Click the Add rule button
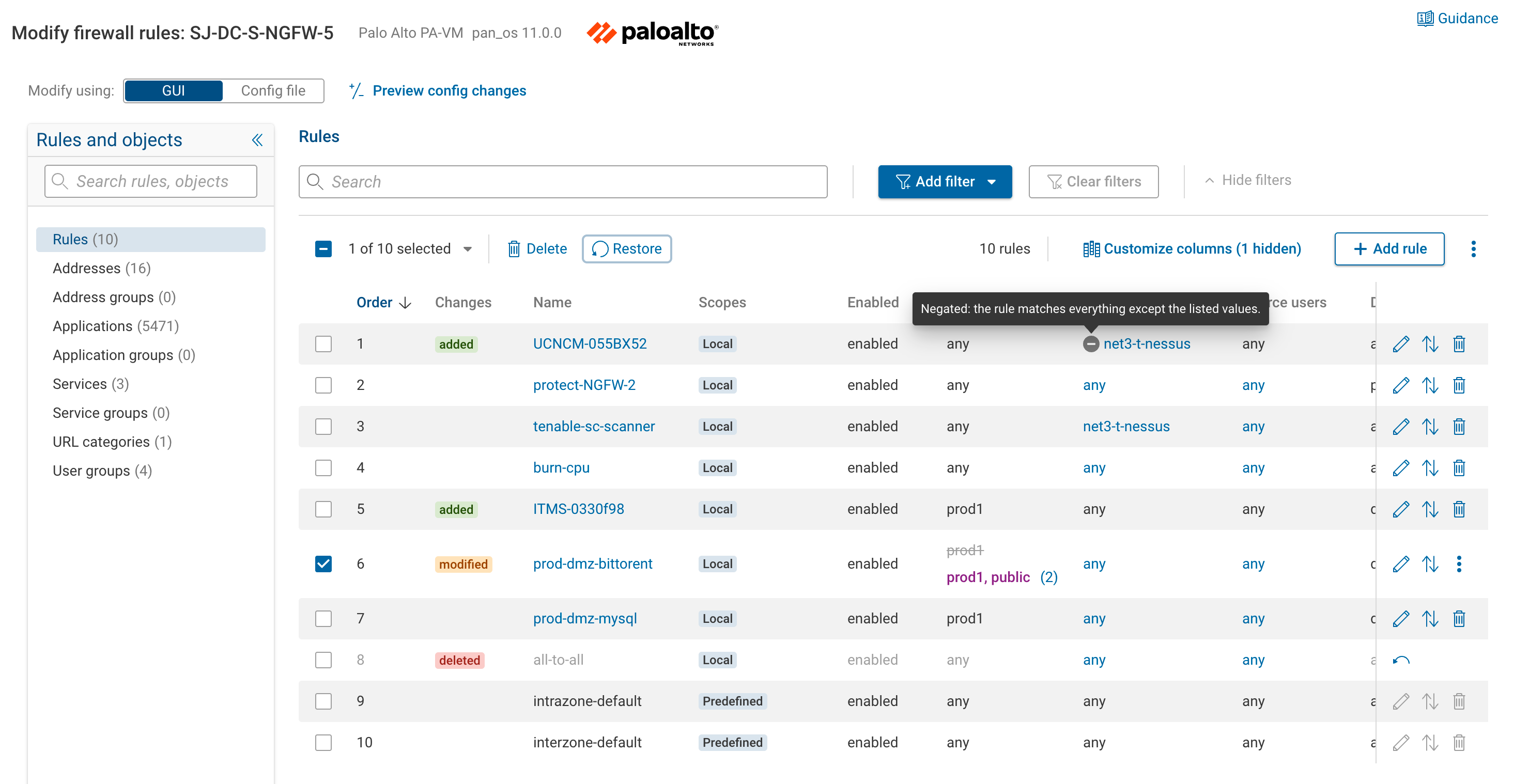 point(1389,249)
